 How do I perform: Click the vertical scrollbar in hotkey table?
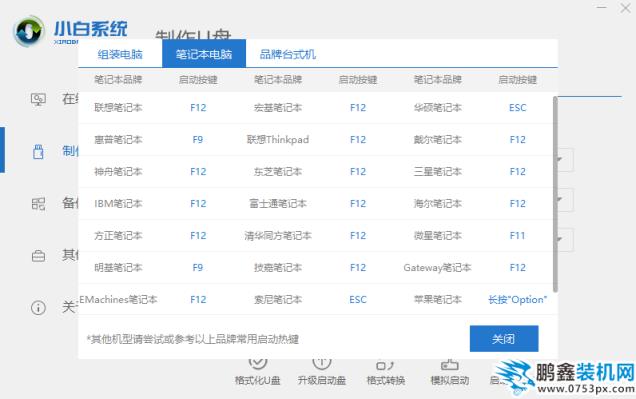tap(555, 194)
